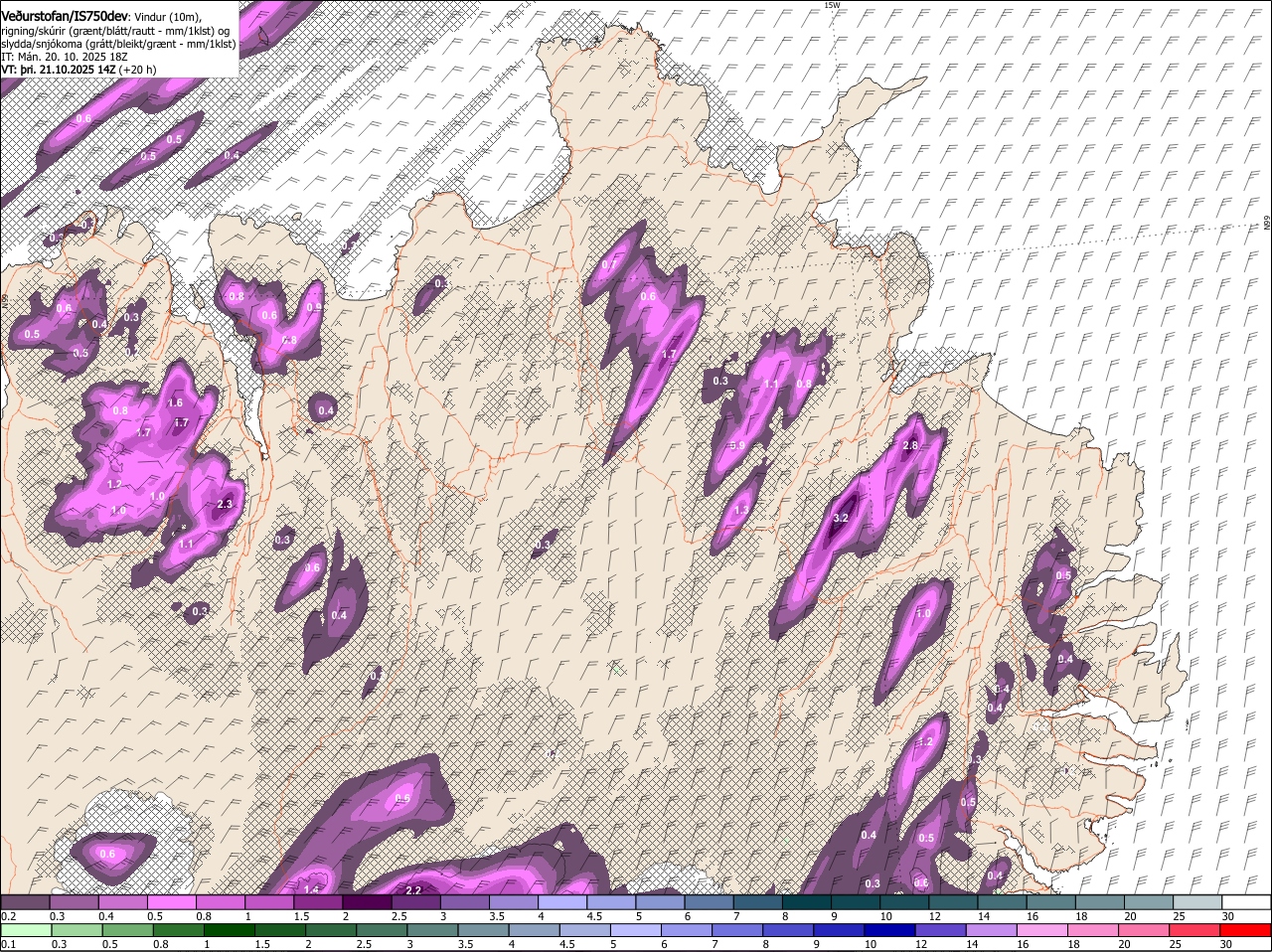Screen dimensions: 1272x952
Task: Pick upper legend swatch between 12 and 14
Action: (x=954, y=902)
